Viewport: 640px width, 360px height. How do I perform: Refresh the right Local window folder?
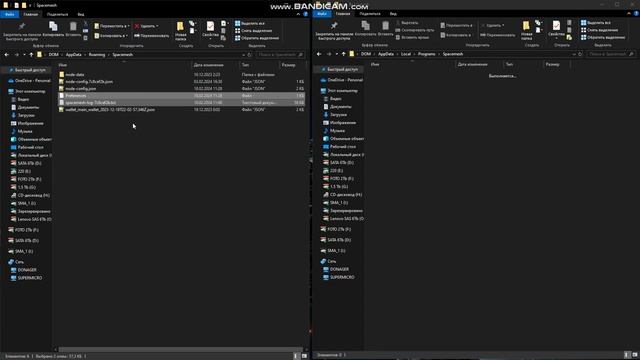(580, 54)
